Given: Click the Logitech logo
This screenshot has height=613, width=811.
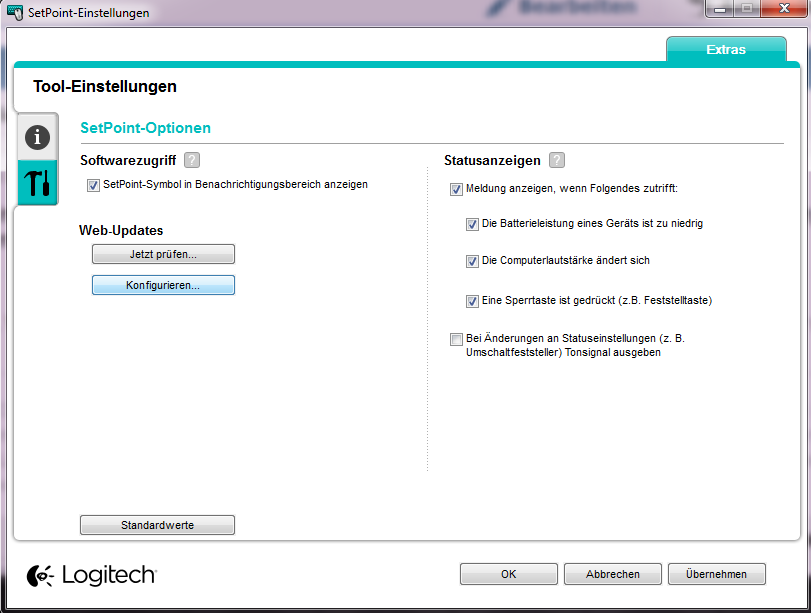Looking at the screenshot, I should (92, 575).
